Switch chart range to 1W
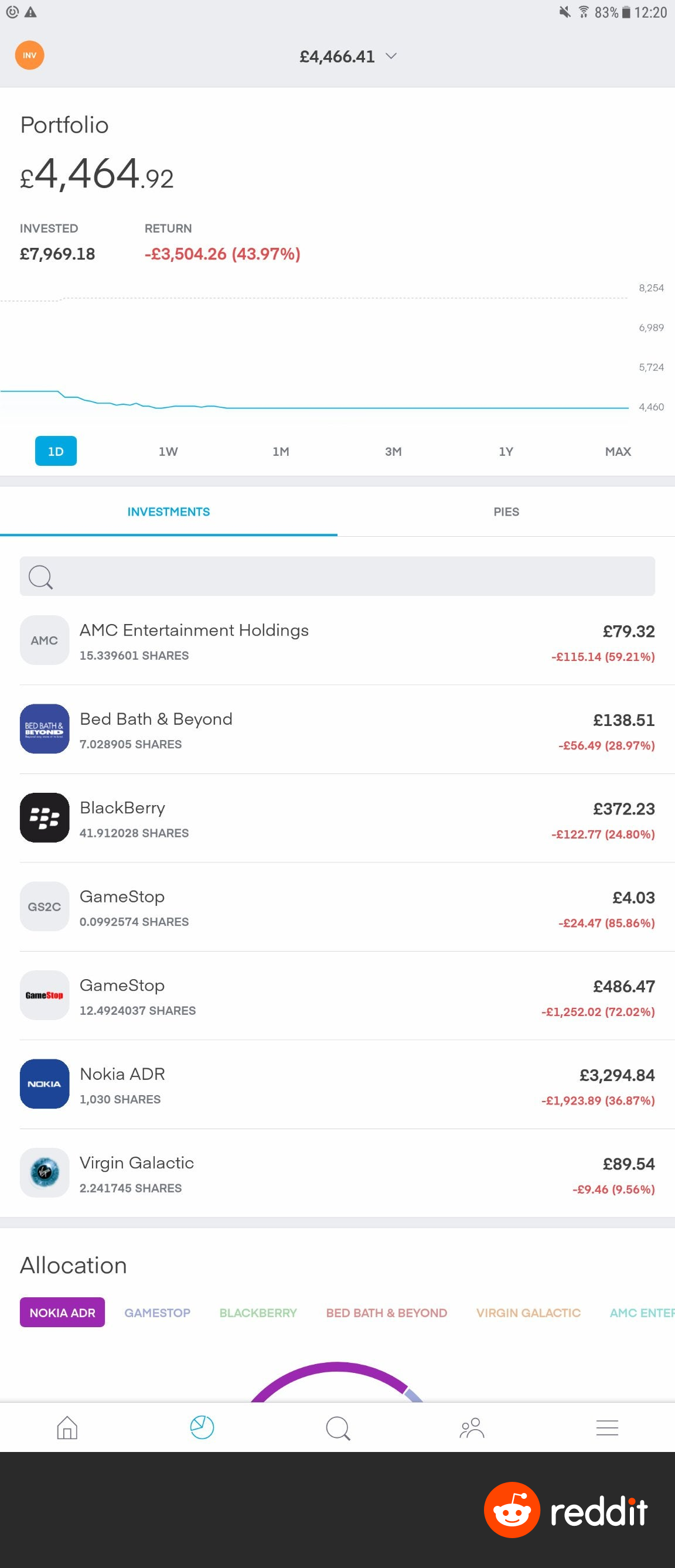The image size is (675, 1568). 168,451
